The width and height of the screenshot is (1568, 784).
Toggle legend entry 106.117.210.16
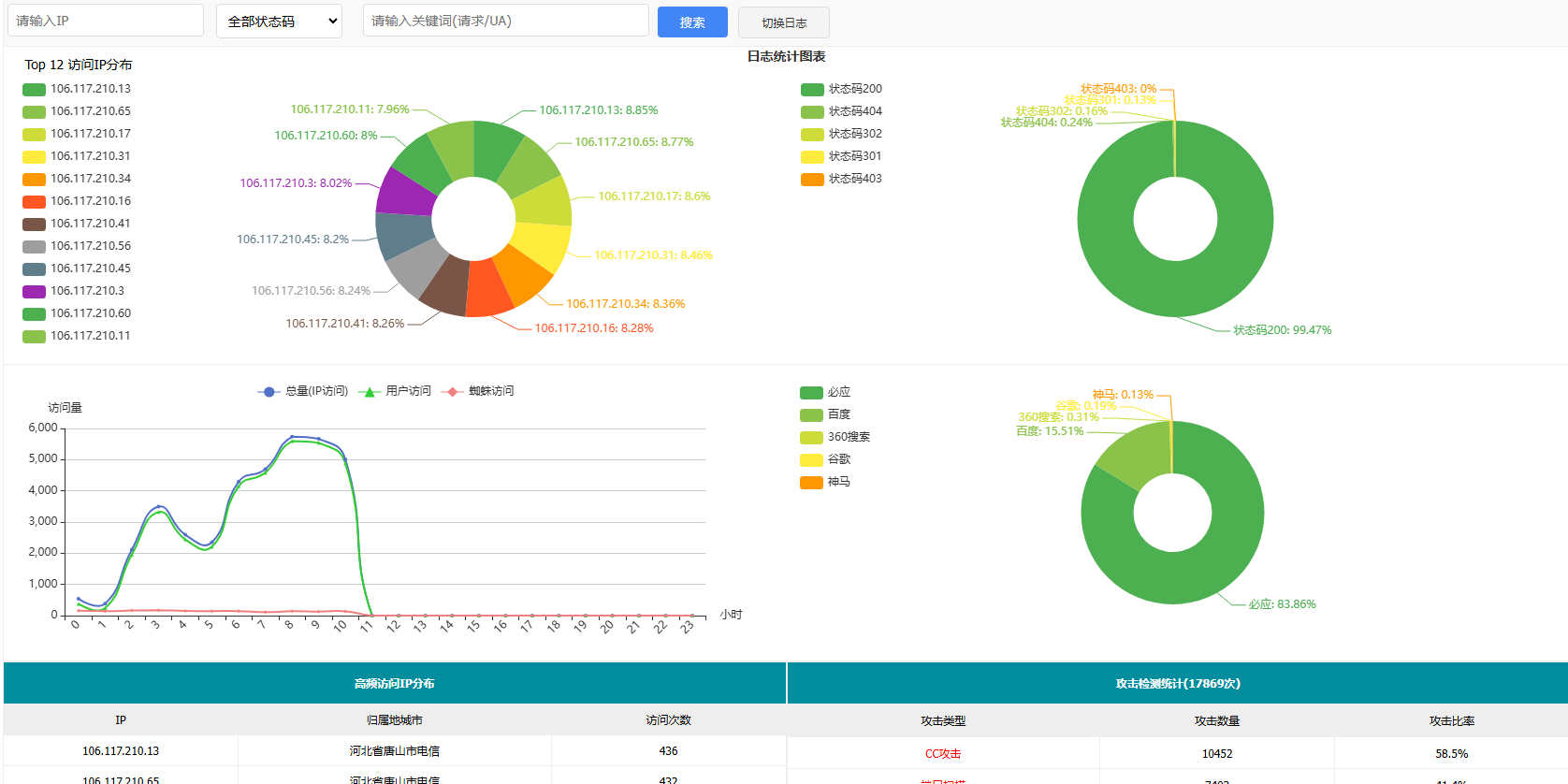coord(77,201)
